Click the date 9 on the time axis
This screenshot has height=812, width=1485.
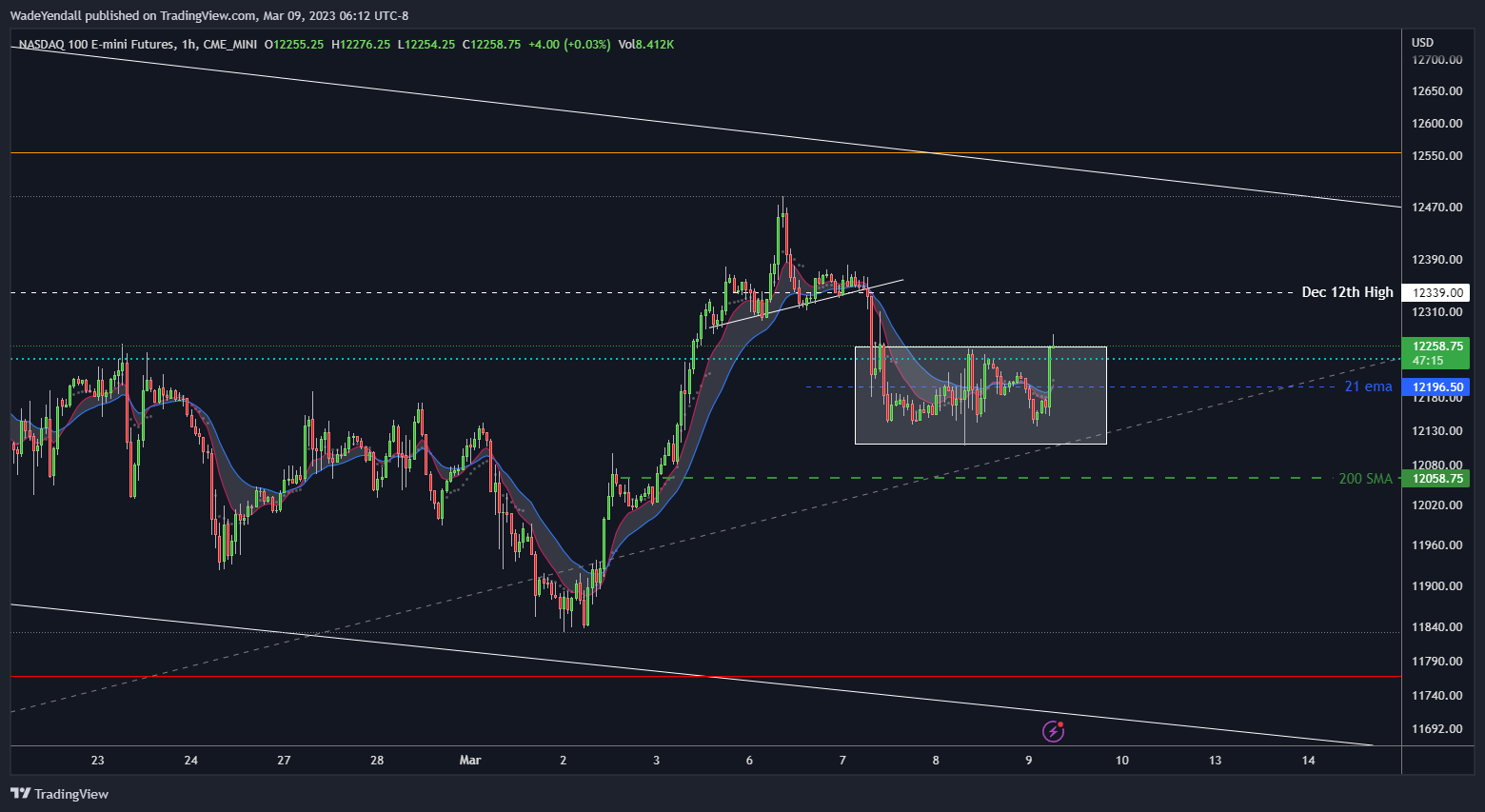[x=1029, y=760]
